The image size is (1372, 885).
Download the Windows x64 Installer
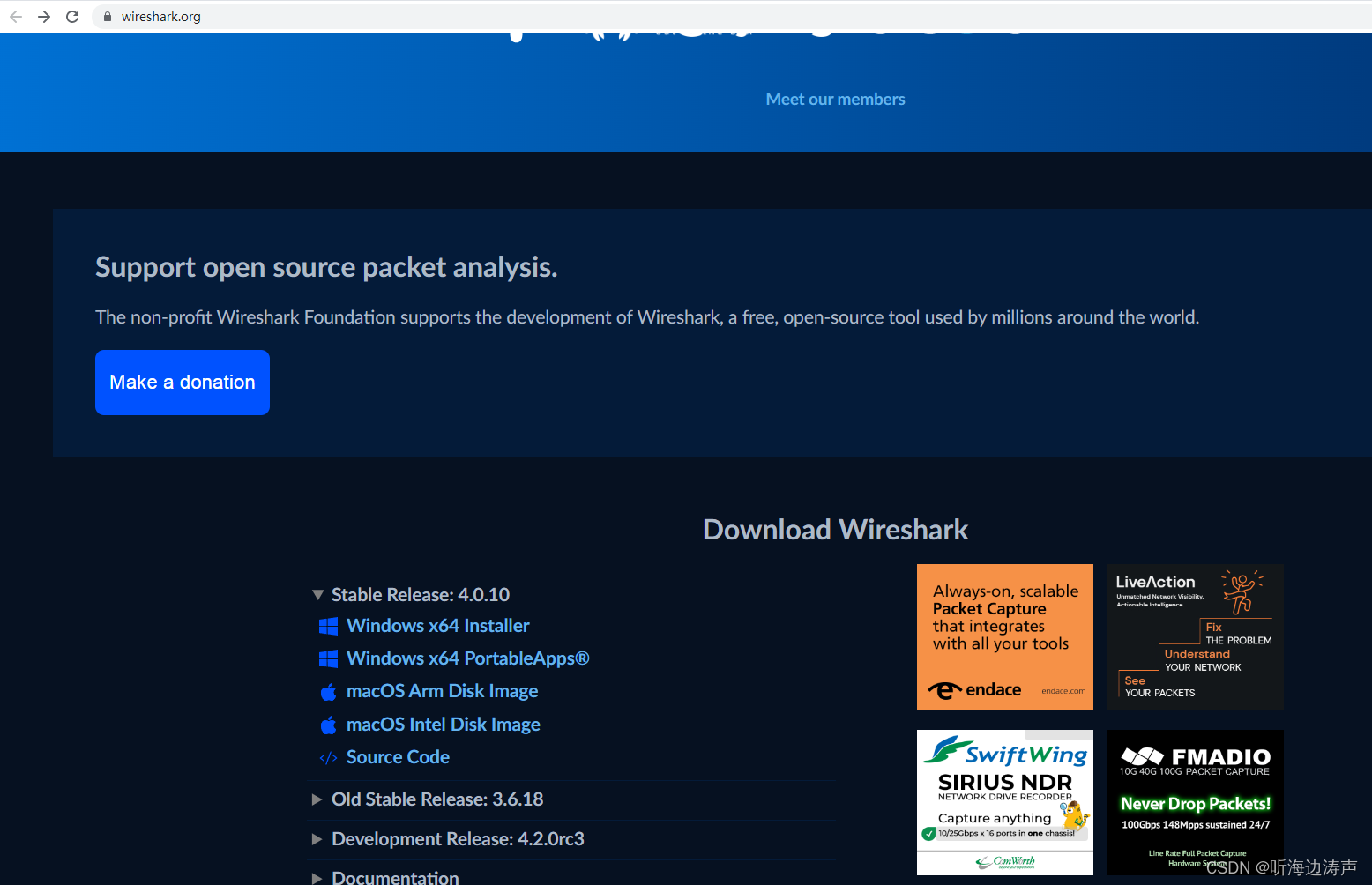(437, 626)
